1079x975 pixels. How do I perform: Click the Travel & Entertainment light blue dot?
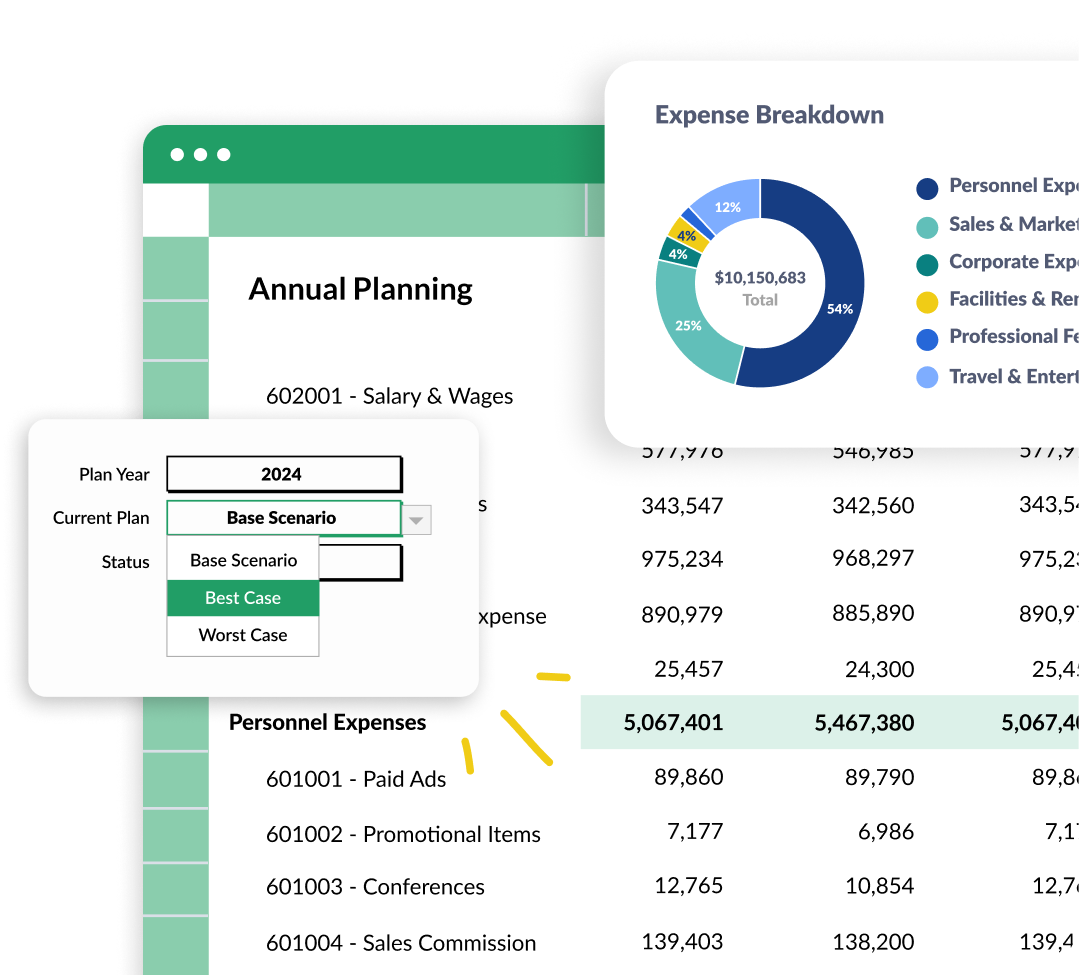(x=927, y=377)
